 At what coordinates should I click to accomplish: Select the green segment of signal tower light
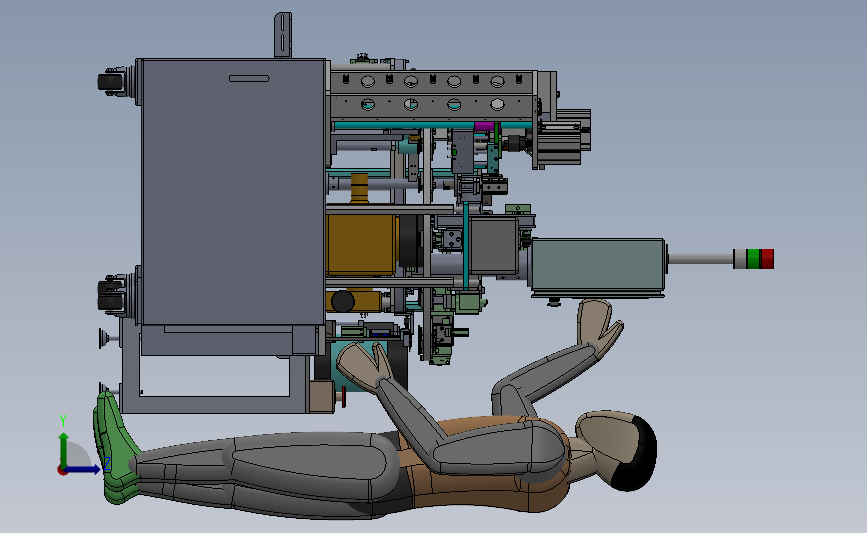click(753, 259)
